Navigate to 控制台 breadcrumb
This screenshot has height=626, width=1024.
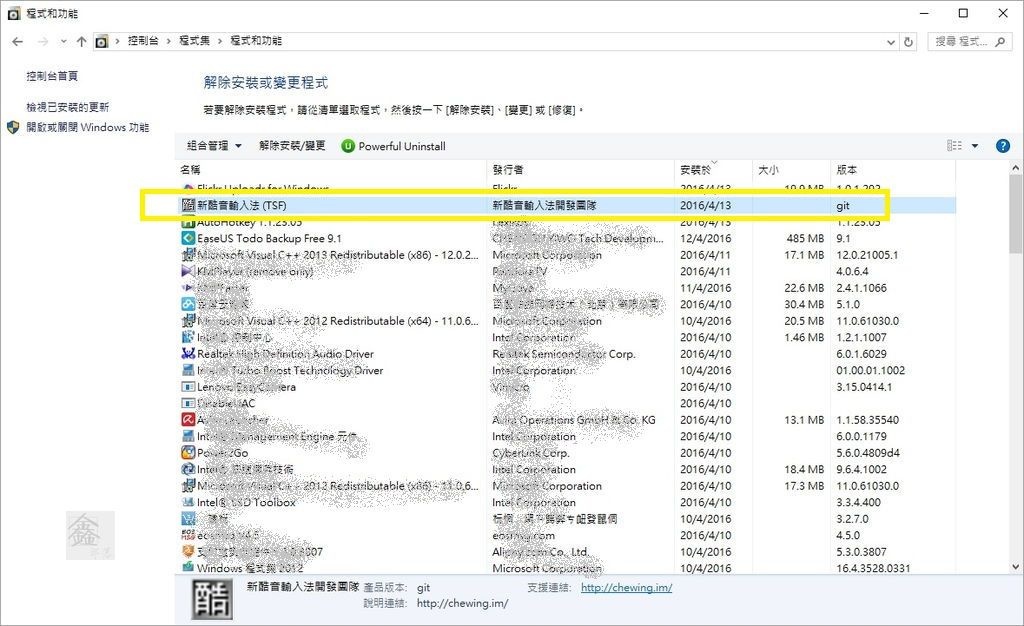tap(143, 41)
